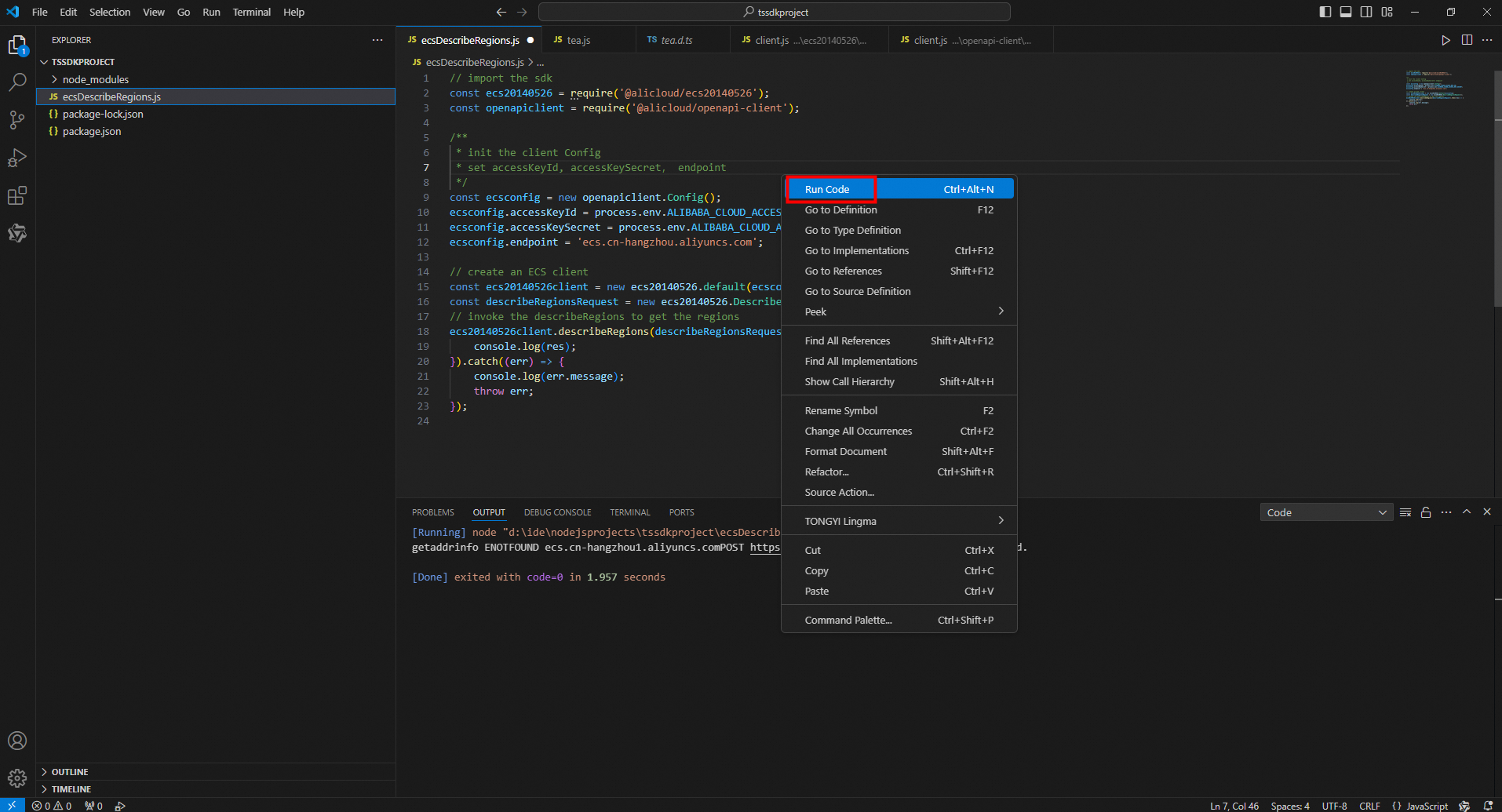Screen dimensions: 1502x812
Task: Click Ln 7, Col 46 cursor position
Action: click(1234, 806)
